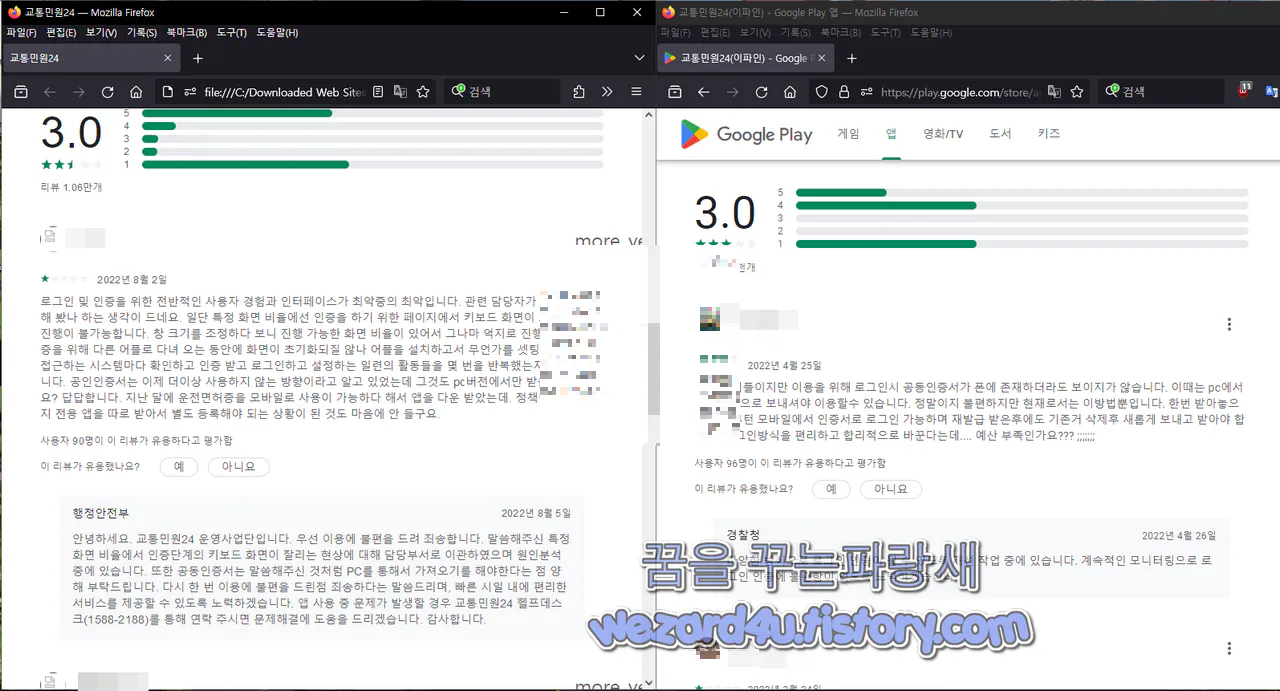This screenshot has height=691, width=1280.
Task: Open 도구(T) menu in left window
Action: pyautogui.click(x=231, y=33)
